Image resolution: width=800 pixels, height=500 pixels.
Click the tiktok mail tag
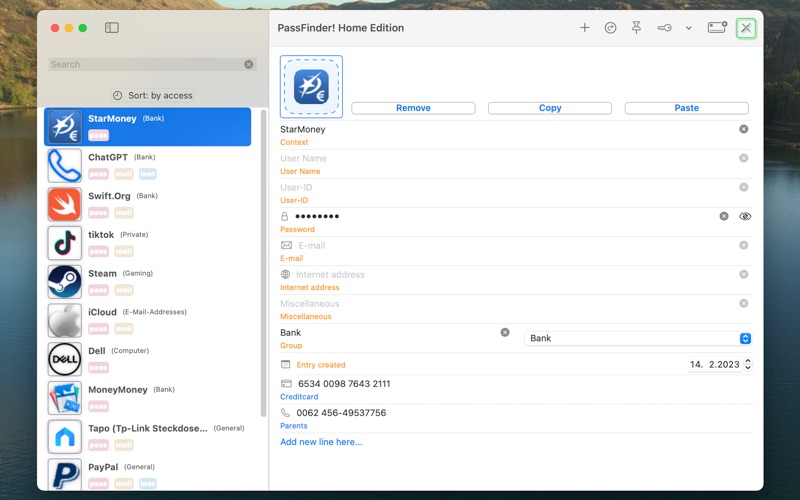(124, 252)
